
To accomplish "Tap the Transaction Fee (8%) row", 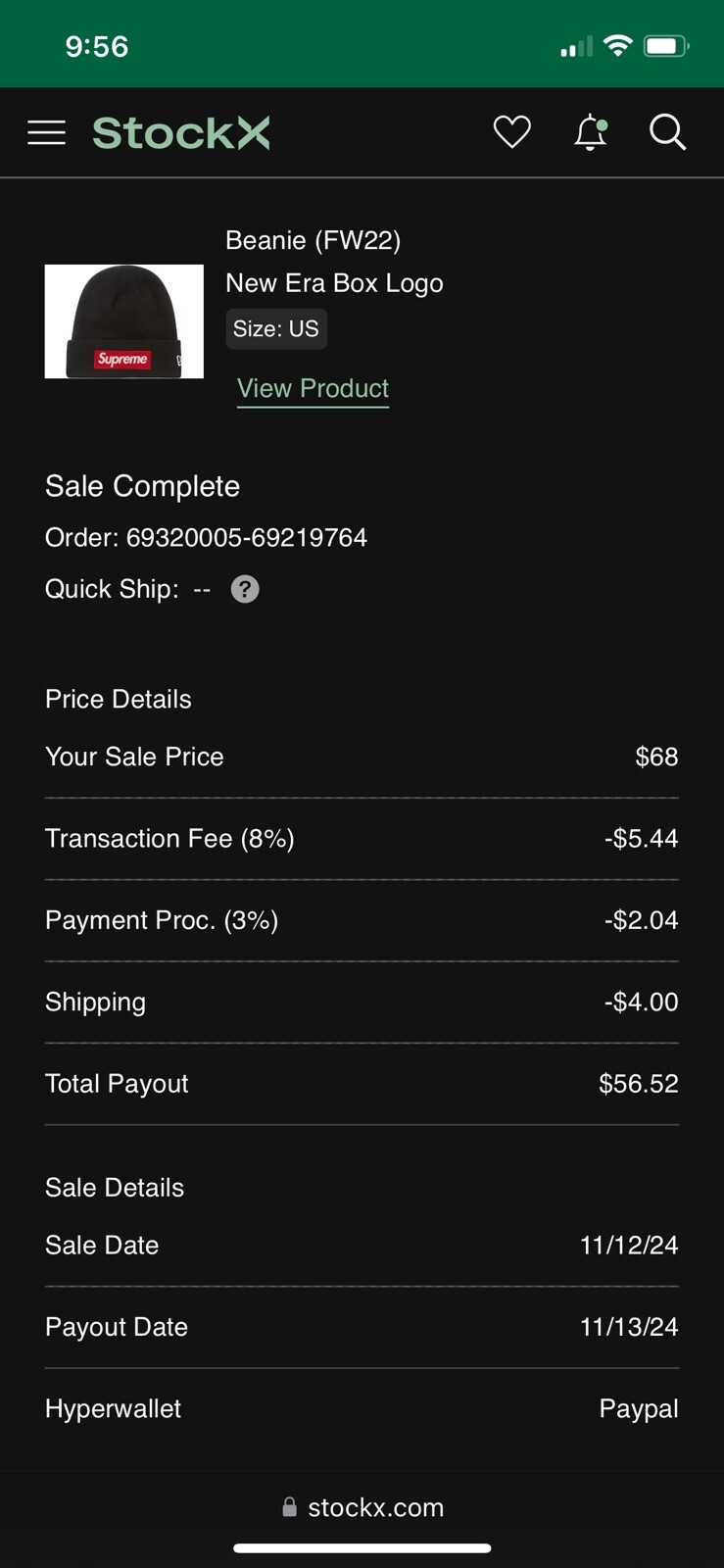I will pyautogui.click(x=362, y=839).
